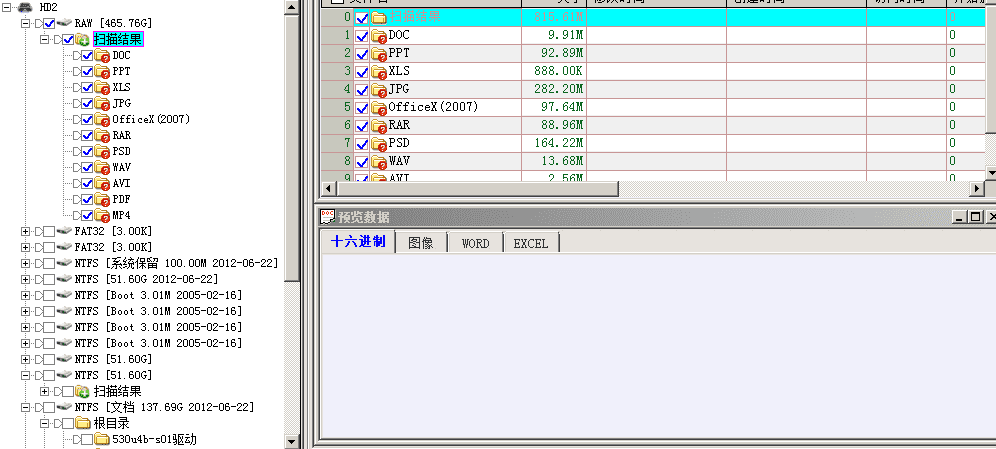
Task: Click the DOC folder icon in tree
Action: (x=102, y=56)
